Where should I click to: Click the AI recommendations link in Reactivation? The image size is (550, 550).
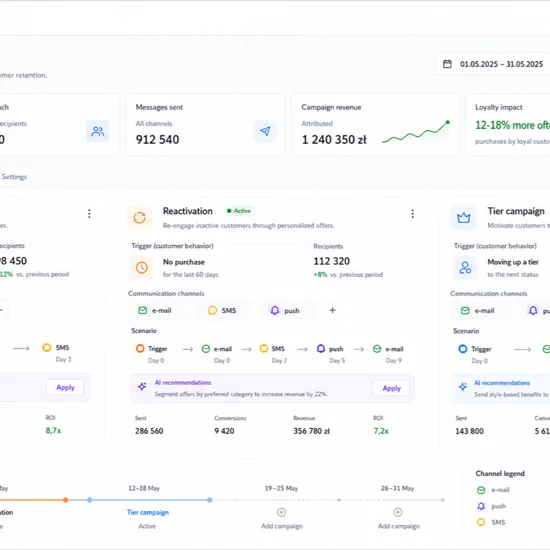pos(183,382)
